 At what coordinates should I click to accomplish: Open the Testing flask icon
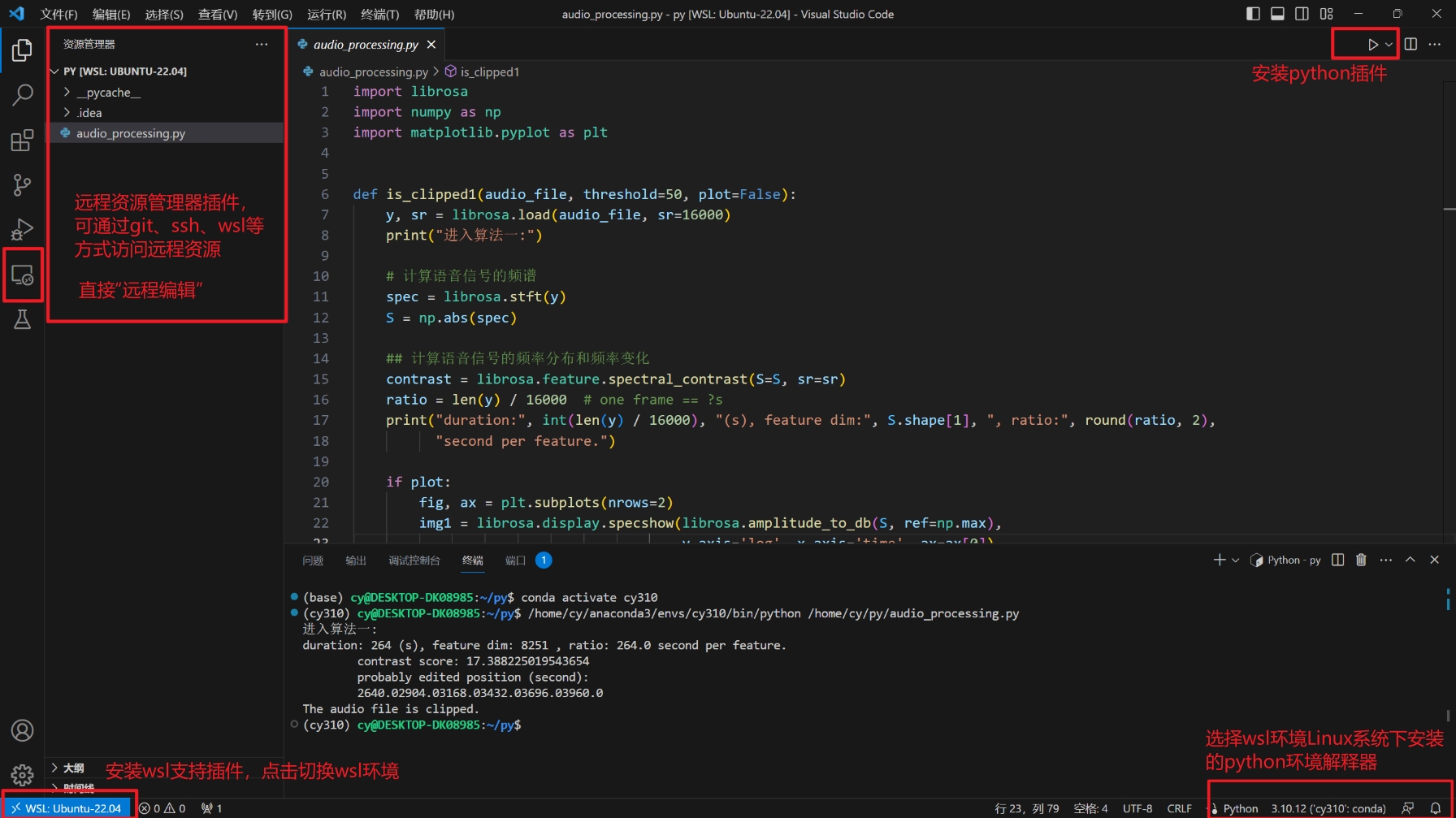tap(22, 320)
